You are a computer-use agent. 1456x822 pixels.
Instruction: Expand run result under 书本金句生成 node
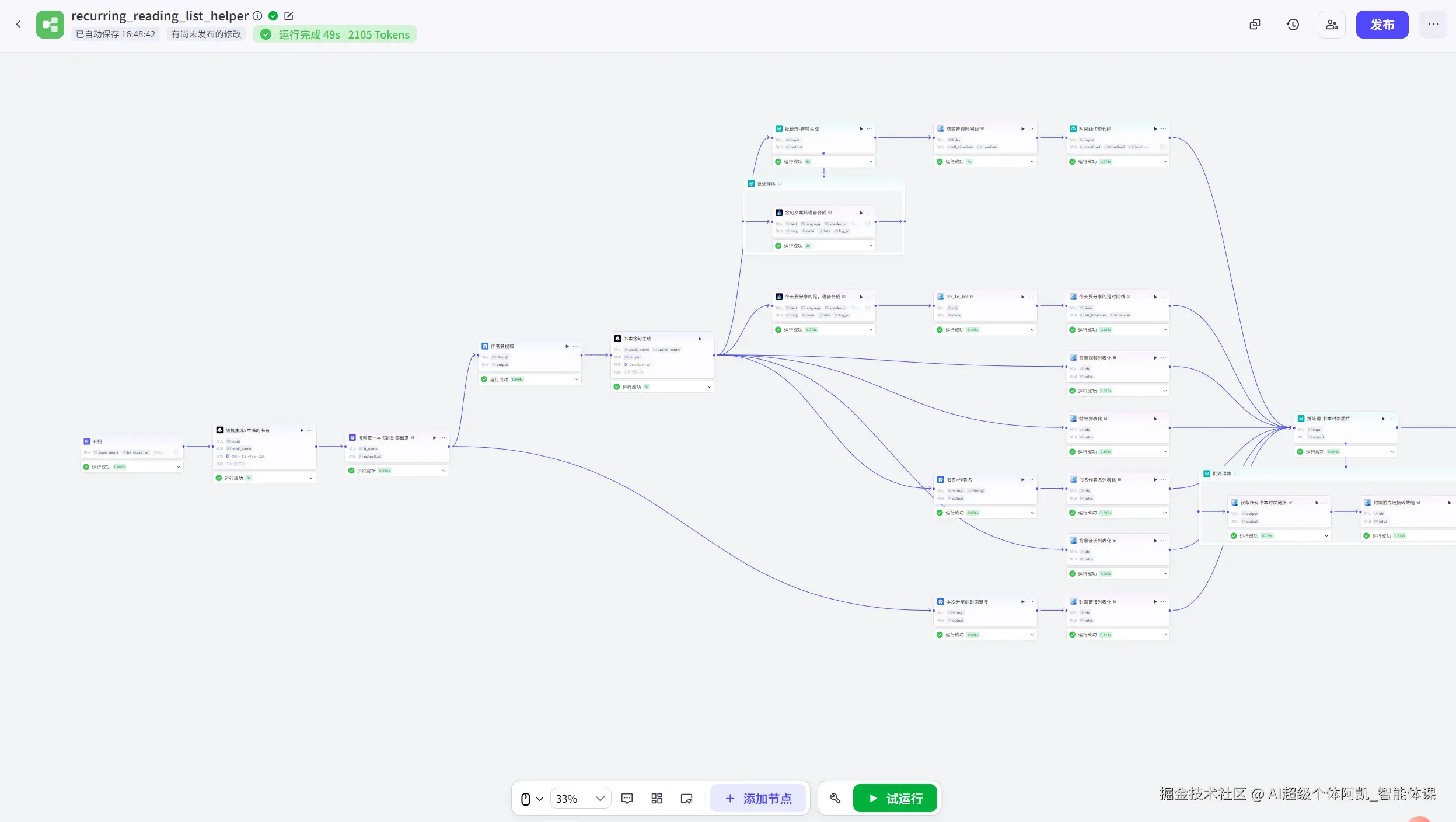[709, 386]
